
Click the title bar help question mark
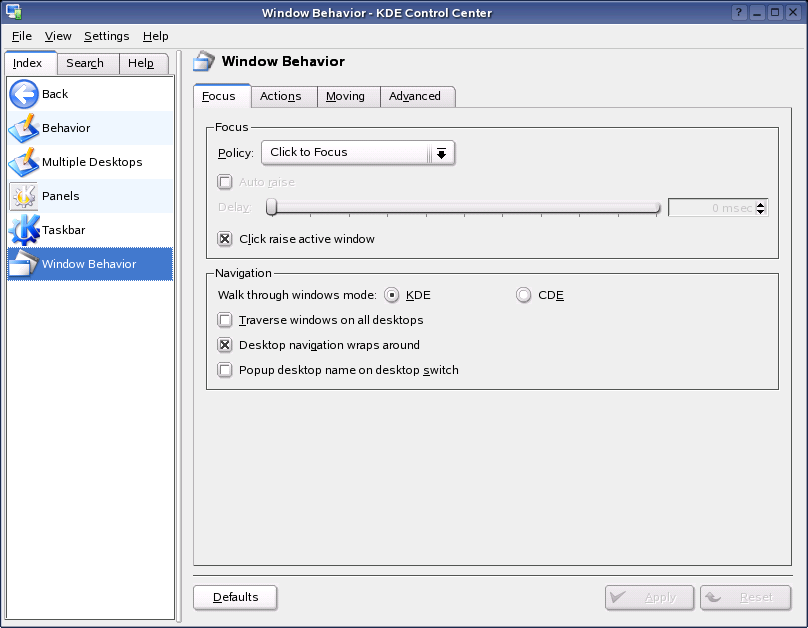click(739, 12)
